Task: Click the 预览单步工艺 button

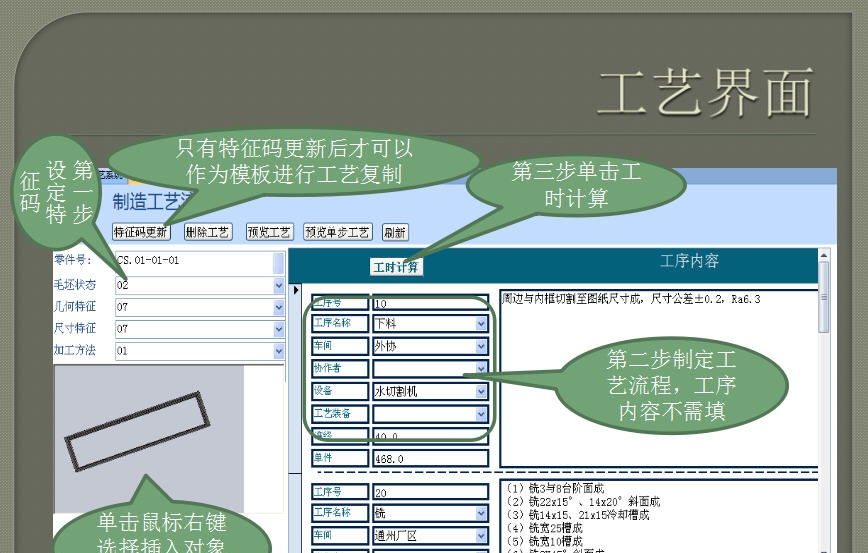Action: tap(338, 232)
